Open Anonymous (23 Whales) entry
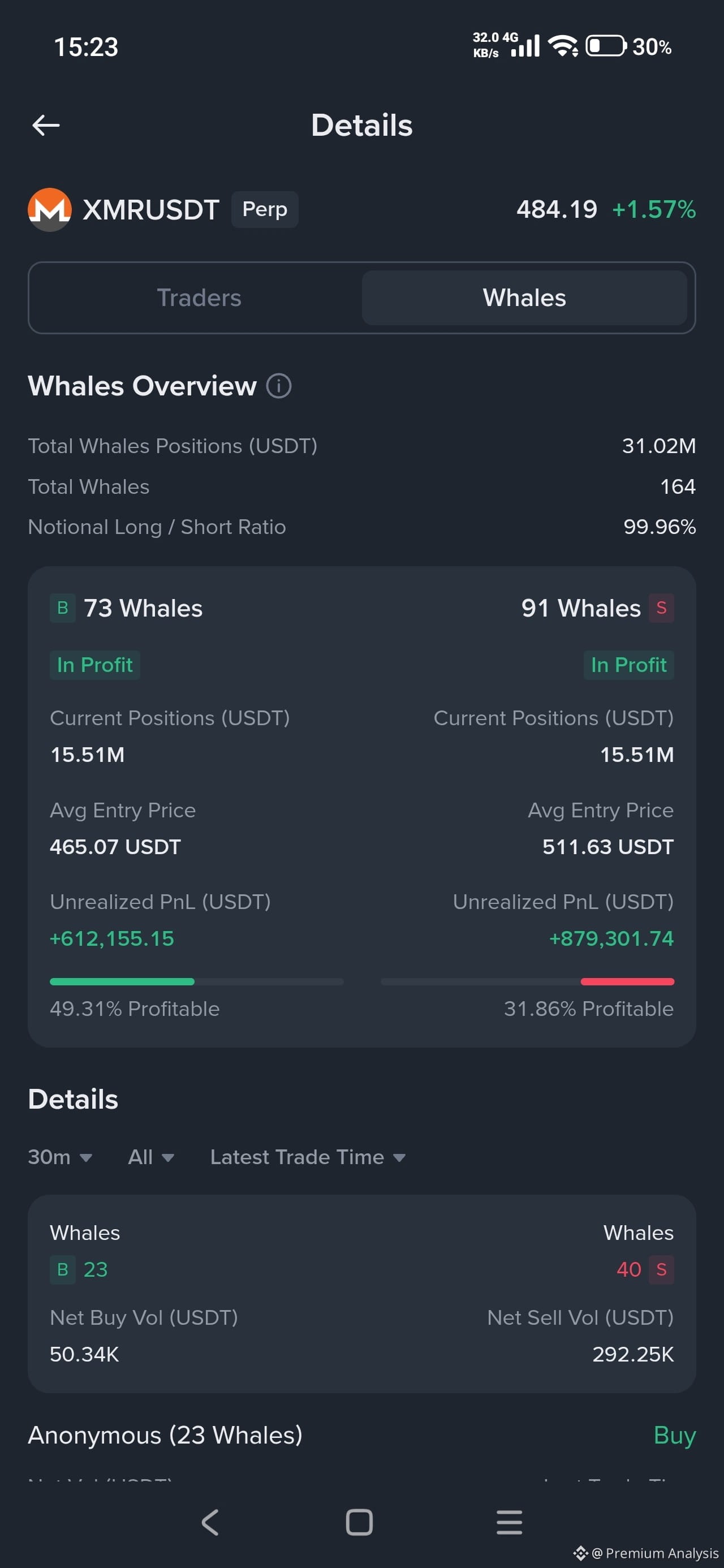724x1568 pixels. pyautogui.click(x=165, y=1435)
